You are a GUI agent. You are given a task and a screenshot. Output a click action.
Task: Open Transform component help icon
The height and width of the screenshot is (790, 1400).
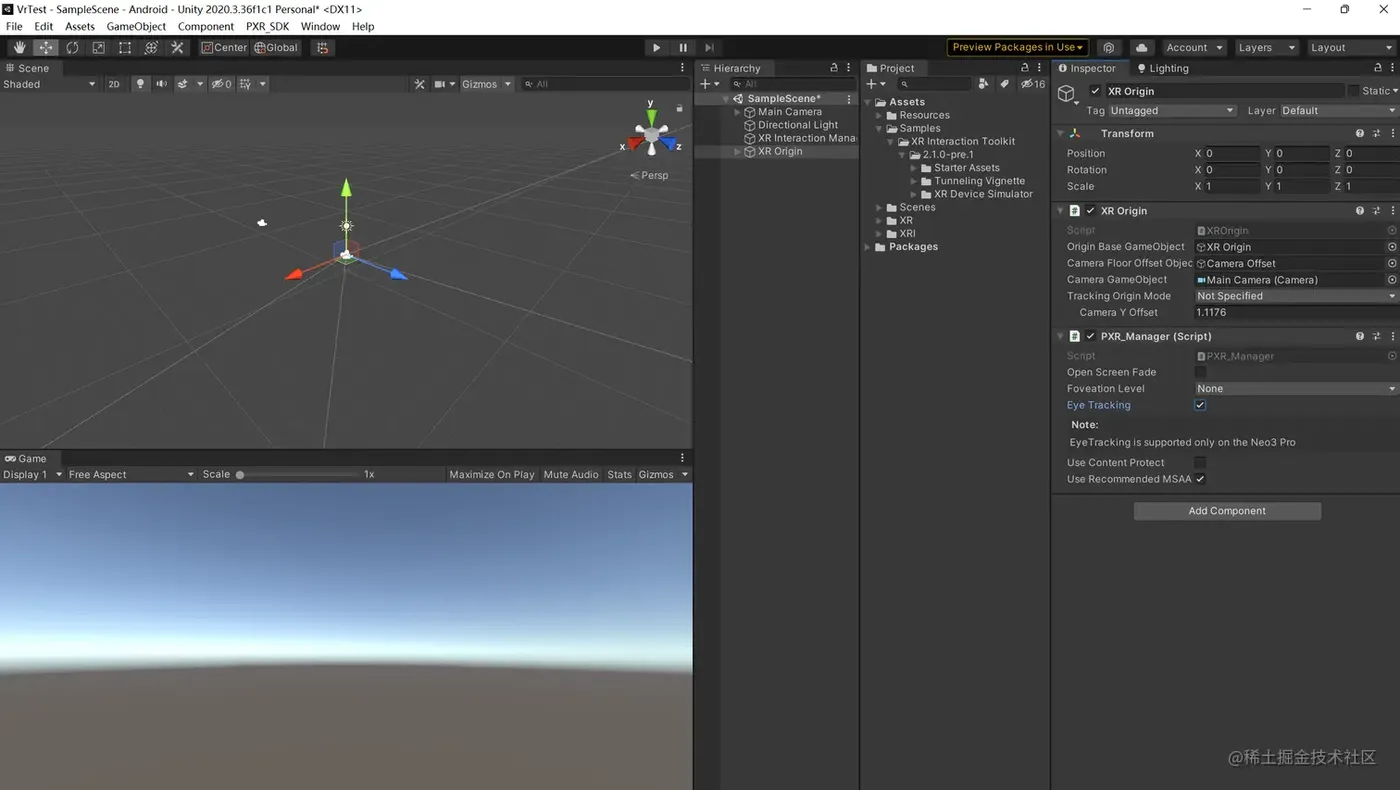pyautogui.click(x=1360, y=133)
